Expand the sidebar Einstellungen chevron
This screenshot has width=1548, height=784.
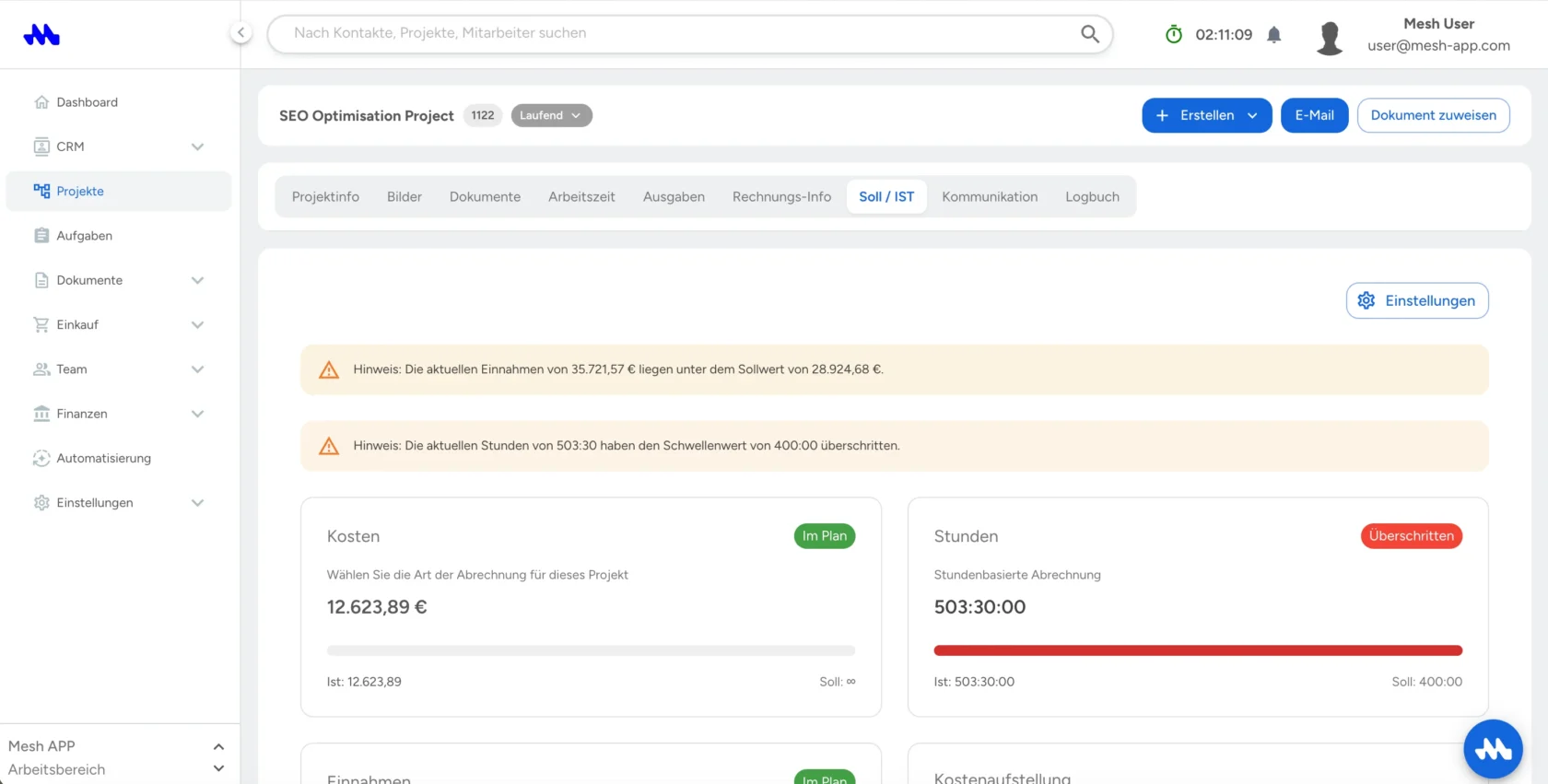(197, 503)
